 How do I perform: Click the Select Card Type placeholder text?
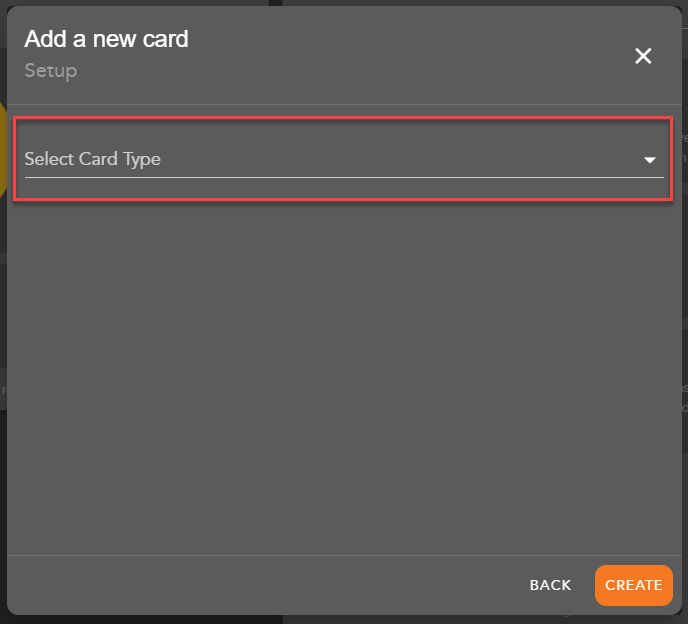click(x=93, y=159)
